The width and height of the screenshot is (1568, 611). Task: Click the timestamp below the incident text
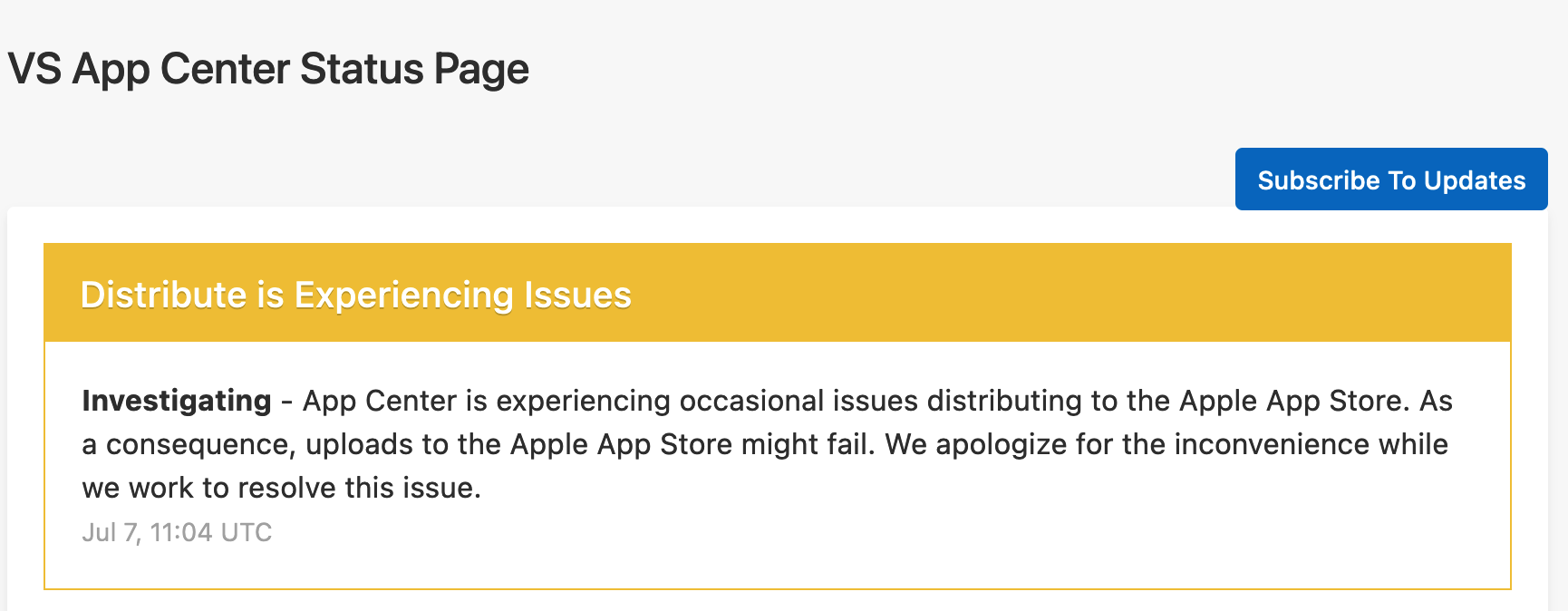[x=177, y=533]
